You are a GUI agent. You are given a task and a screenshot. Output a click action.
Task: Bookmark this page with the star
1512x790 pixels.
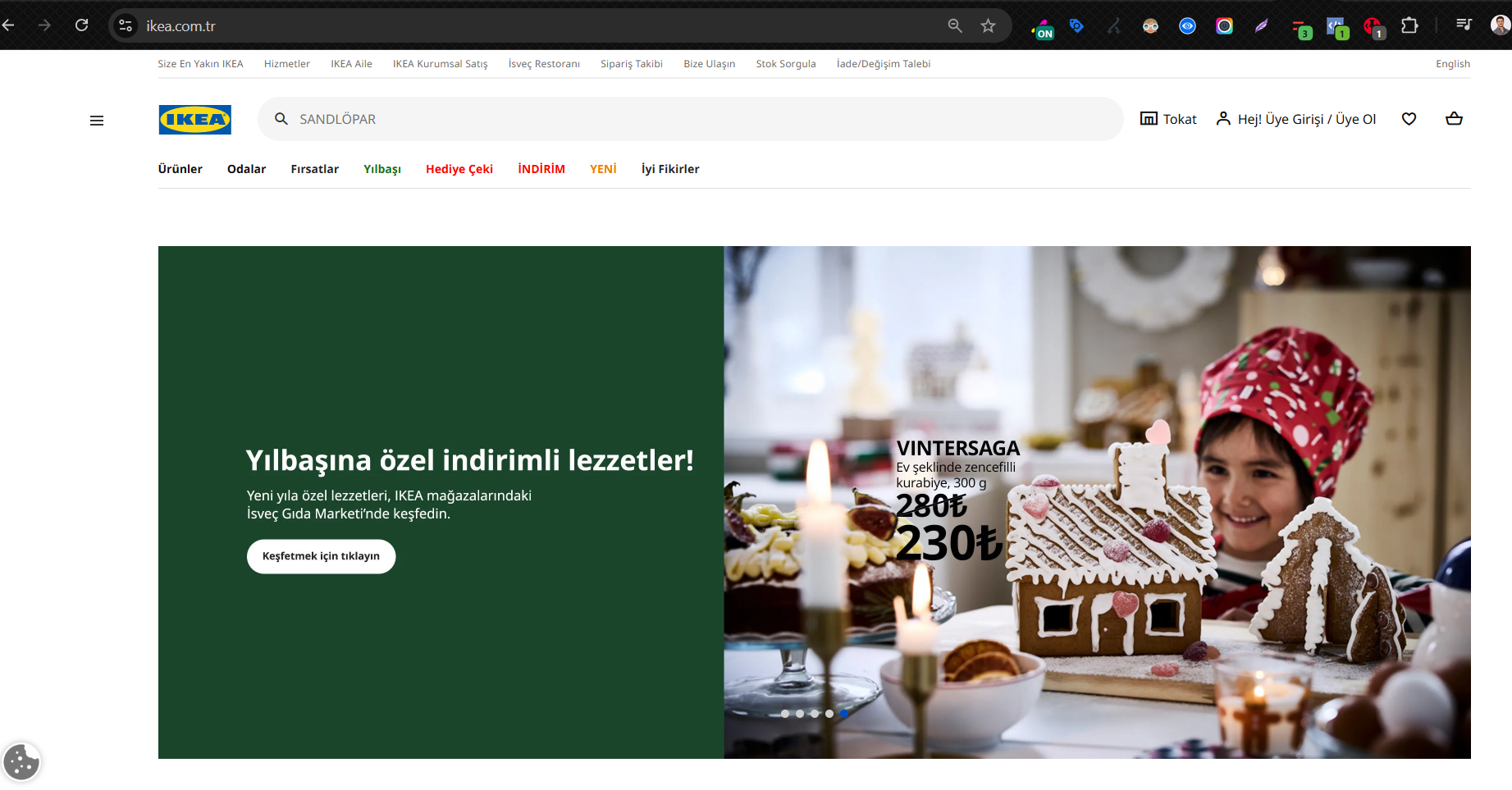(988, 25)
